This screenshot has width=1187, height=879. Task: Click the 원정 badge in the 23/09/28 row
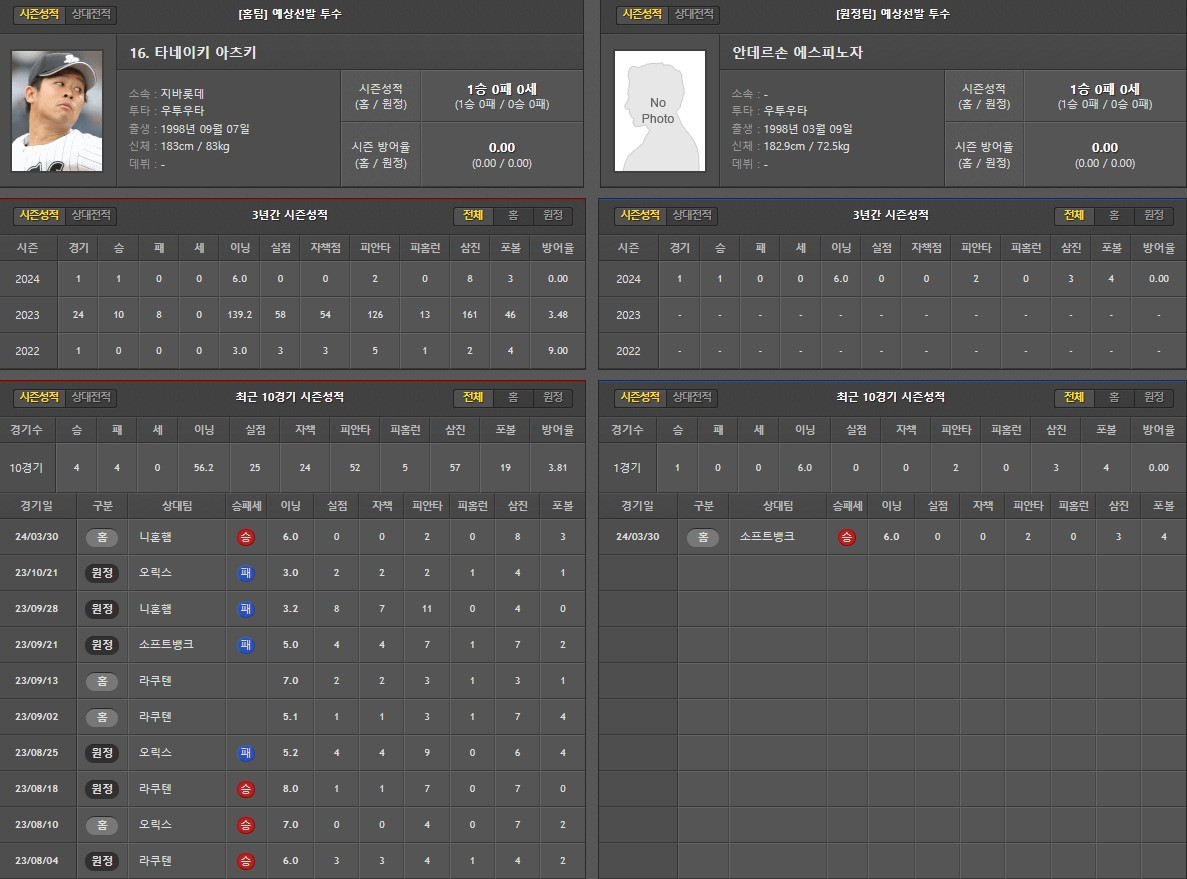point(102,609)
